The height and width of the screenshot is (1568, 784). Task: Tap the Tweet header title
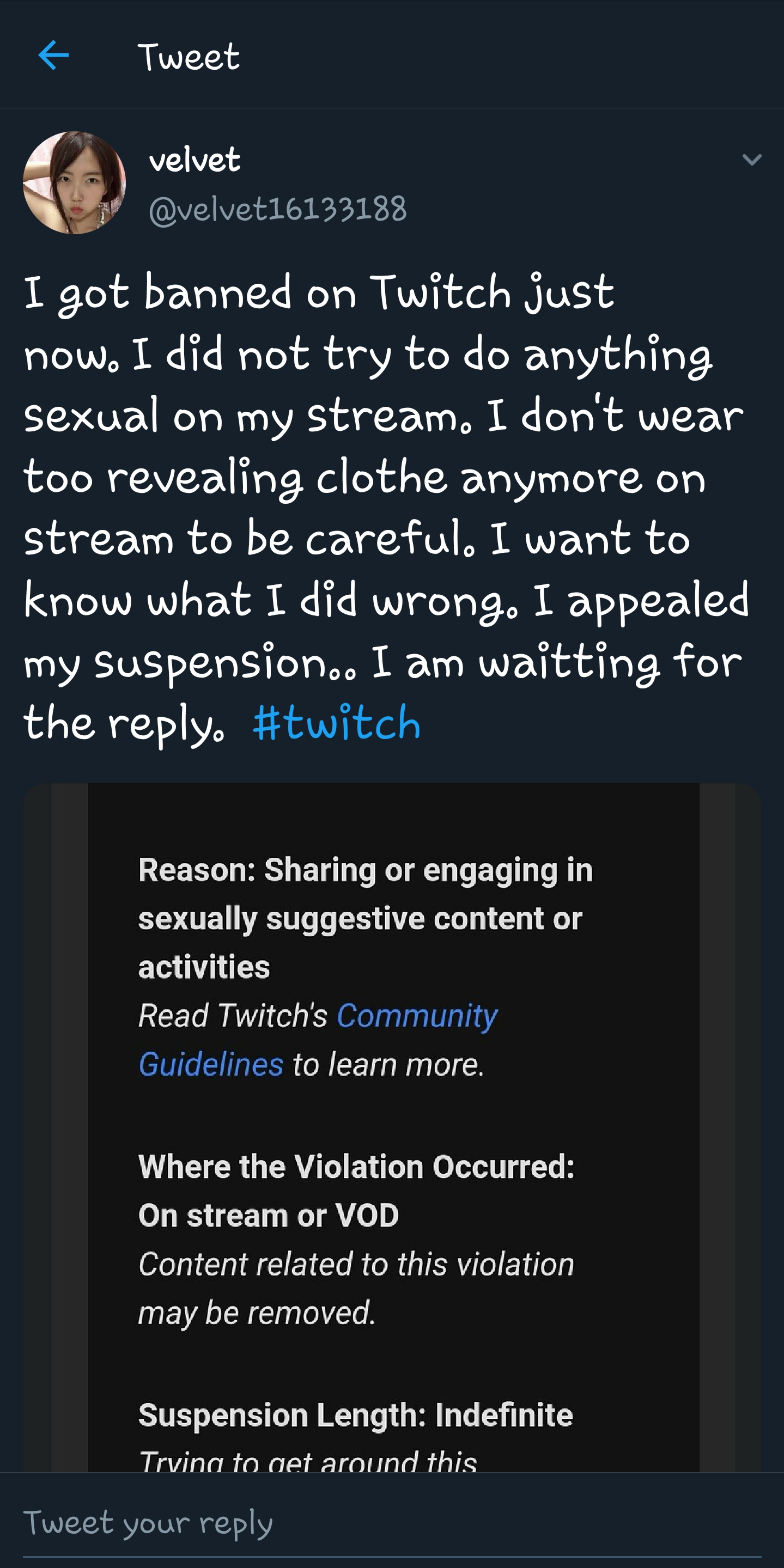[x=189, y=57]
